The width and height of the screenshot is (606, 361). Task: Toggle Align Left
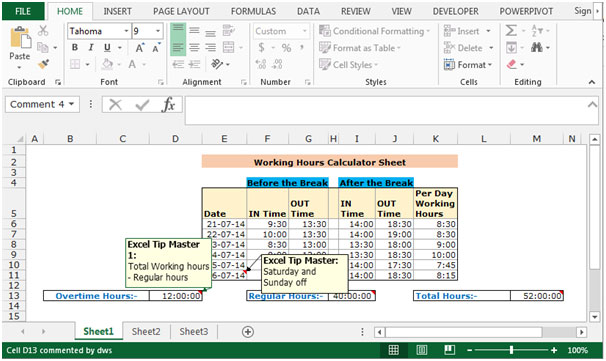tap(178, 48)
